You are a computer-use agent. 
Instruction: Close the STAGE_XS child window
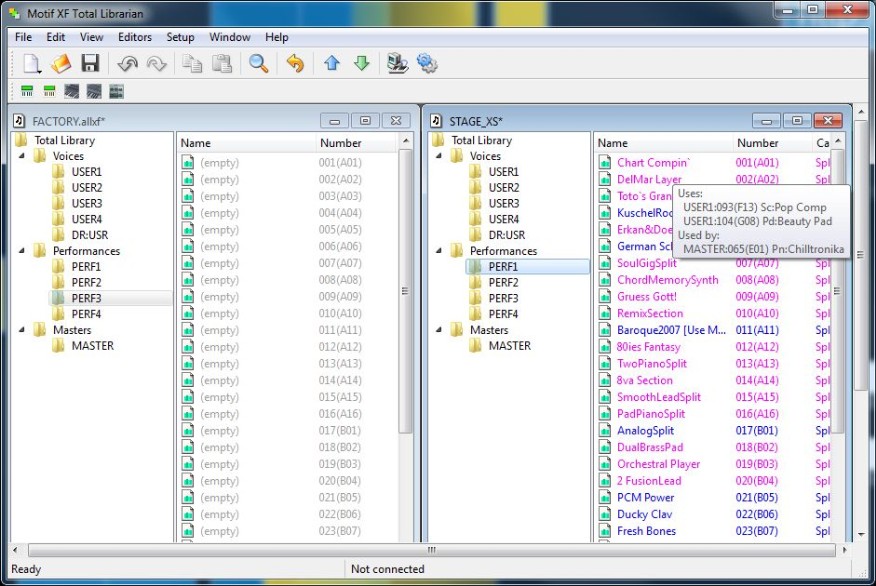point(828,121)
